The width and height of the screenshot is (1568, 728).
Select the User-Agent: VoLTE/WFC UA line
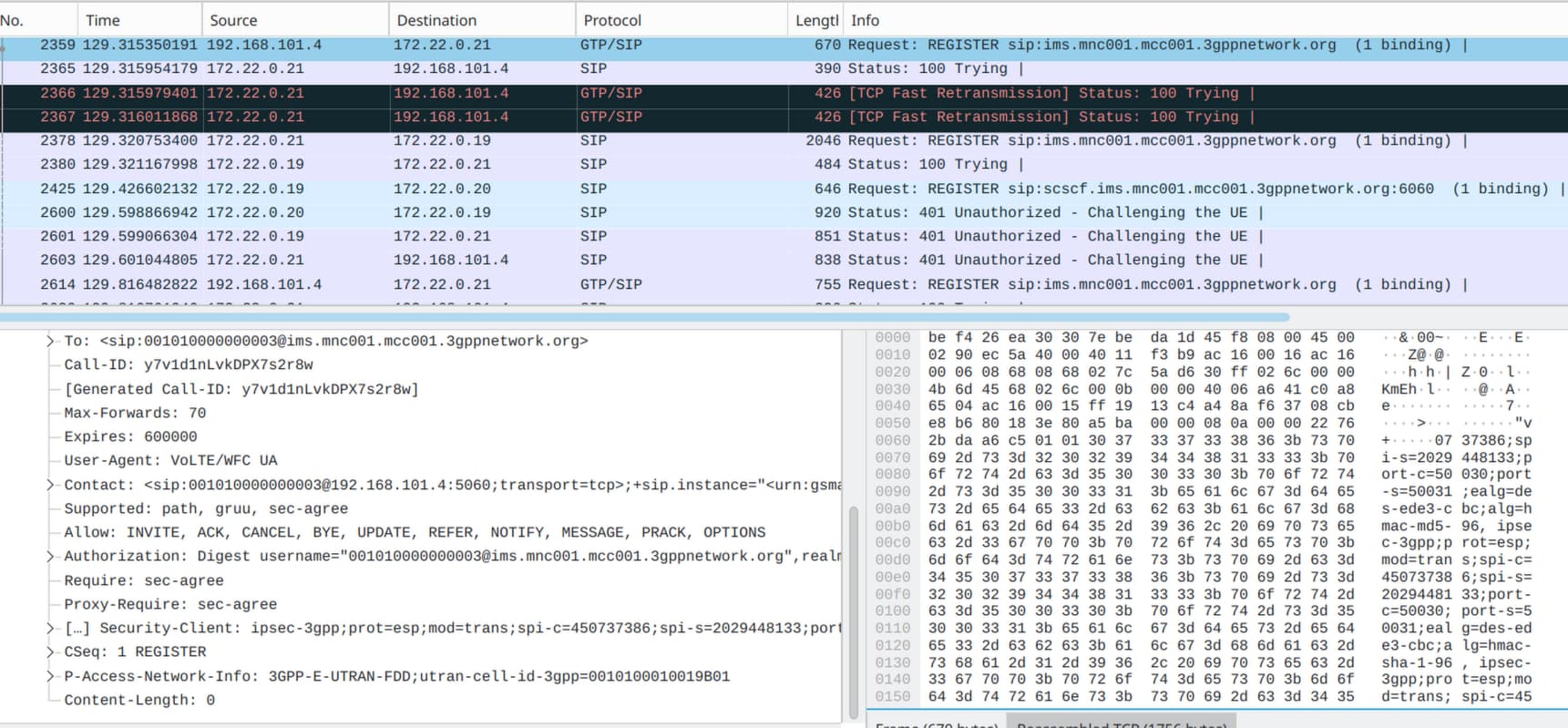coord(170,461)
